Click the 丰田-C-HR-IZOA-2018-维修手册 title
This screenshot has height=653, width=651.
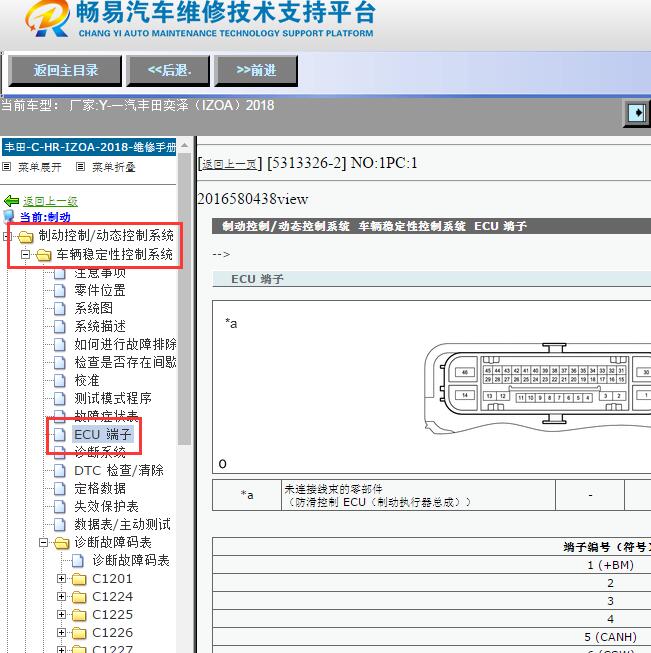[x=89, y=147]
